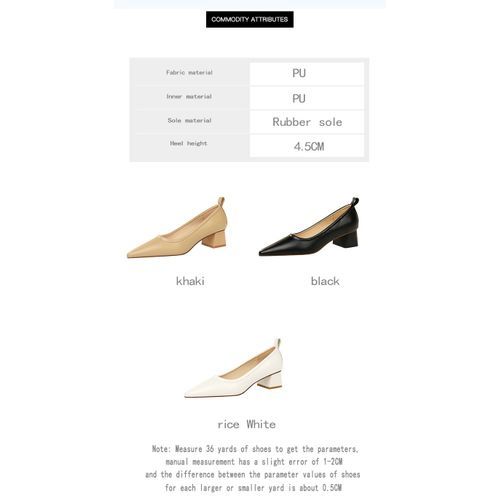Select the khaki shoe image
The image size is (500, 500).
click(x=177, y=228)
